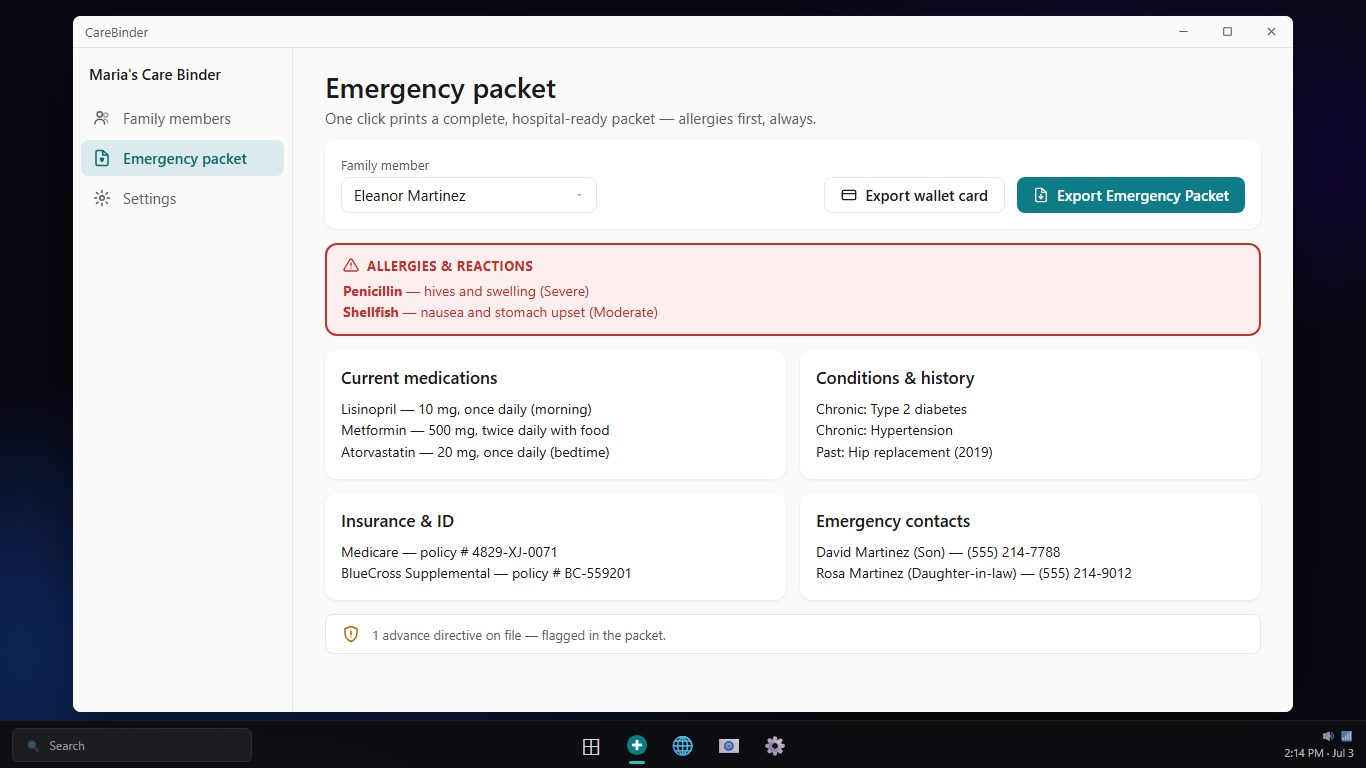Click Export Emergency Packet button
Viewport: 1366px width, 768px height.
[1130, 195]
